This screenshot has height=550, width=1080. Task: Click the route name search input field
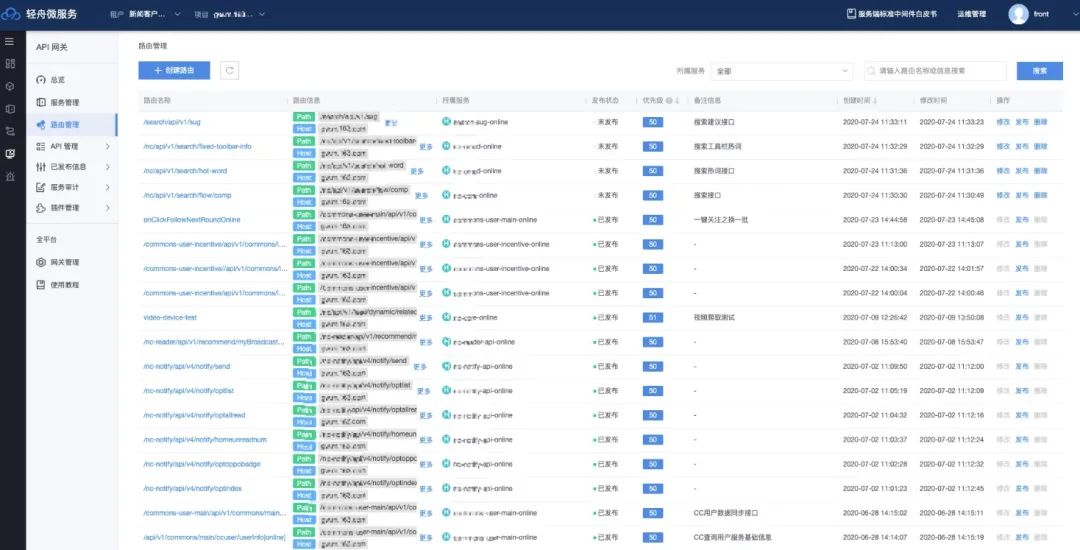pos(938,71)
